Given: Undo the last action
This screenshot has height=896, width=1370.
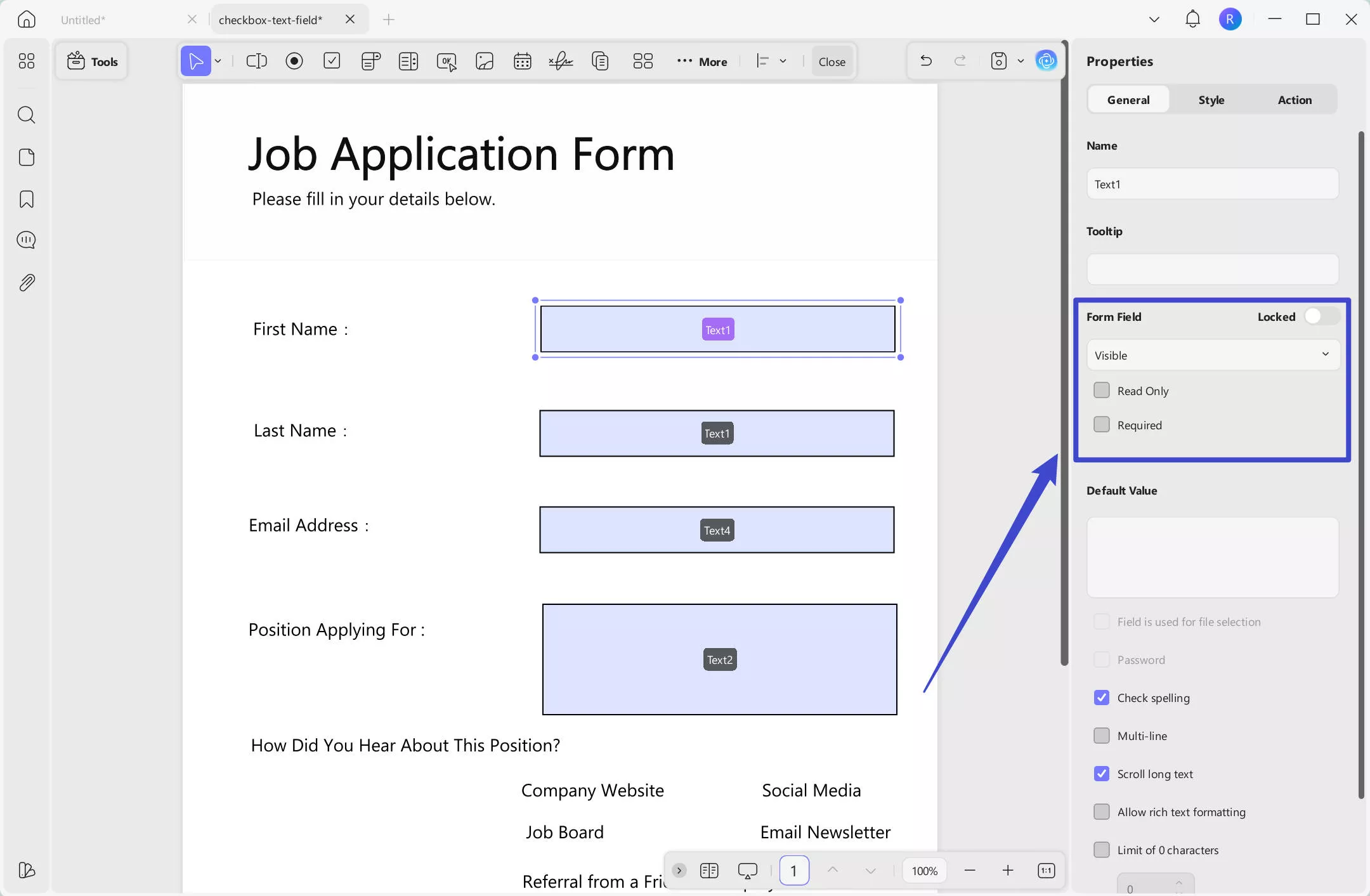Looking at the screenshot, I should pos(926,61).
